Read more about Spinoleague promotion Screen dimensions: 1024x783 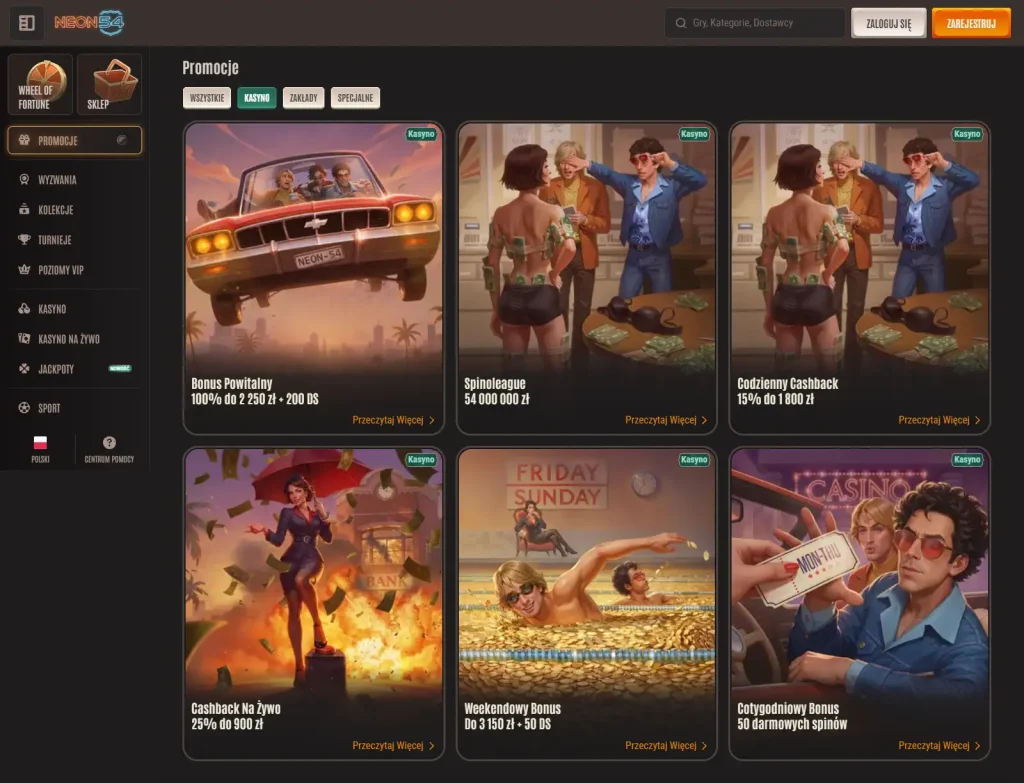pos(666,420)
